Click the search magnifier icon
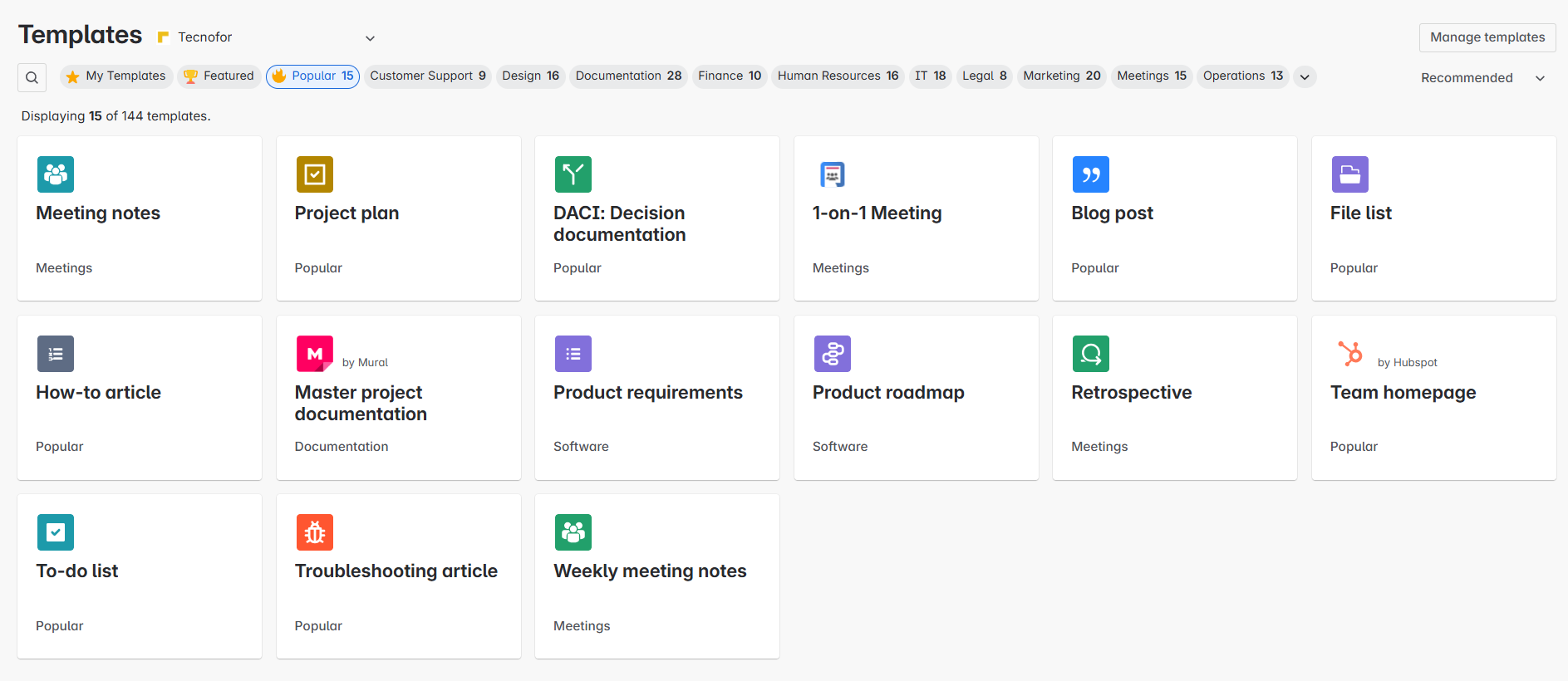The image size is (1568, 681). pyautogui.click(x=32, y=77)
